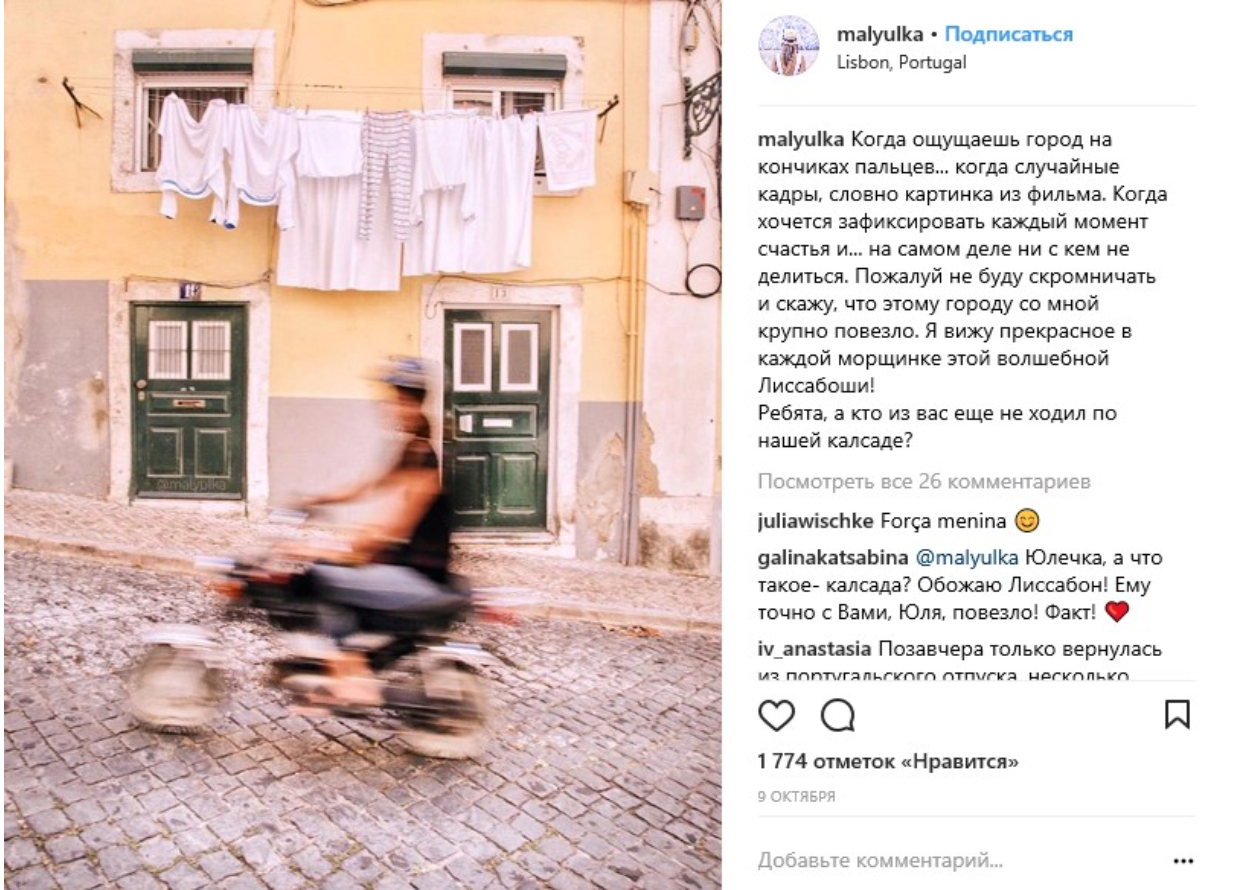Click the malyulka profile avatar

[789, 45]
